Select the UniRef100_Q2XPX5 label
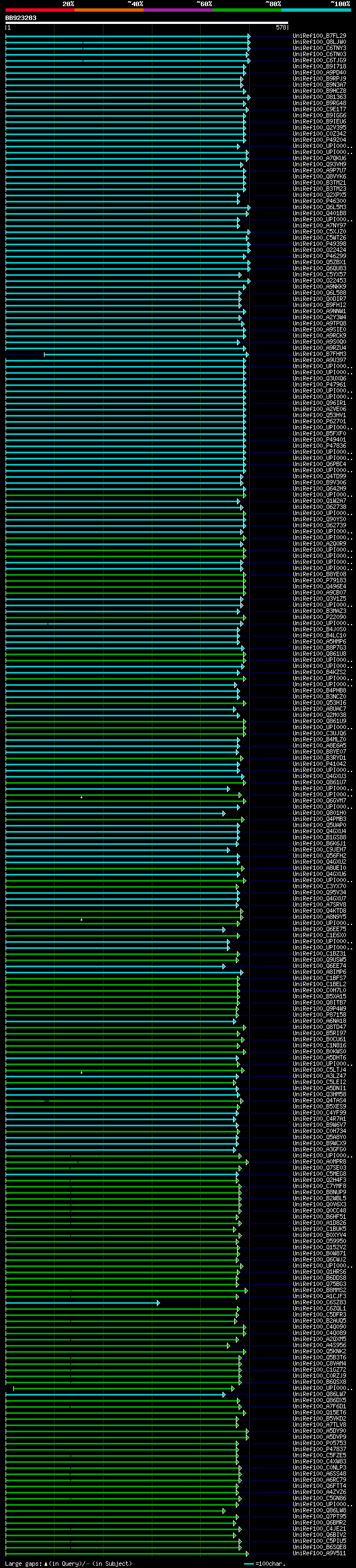This screenshot has width=356, height=1568. pos(319,195)
